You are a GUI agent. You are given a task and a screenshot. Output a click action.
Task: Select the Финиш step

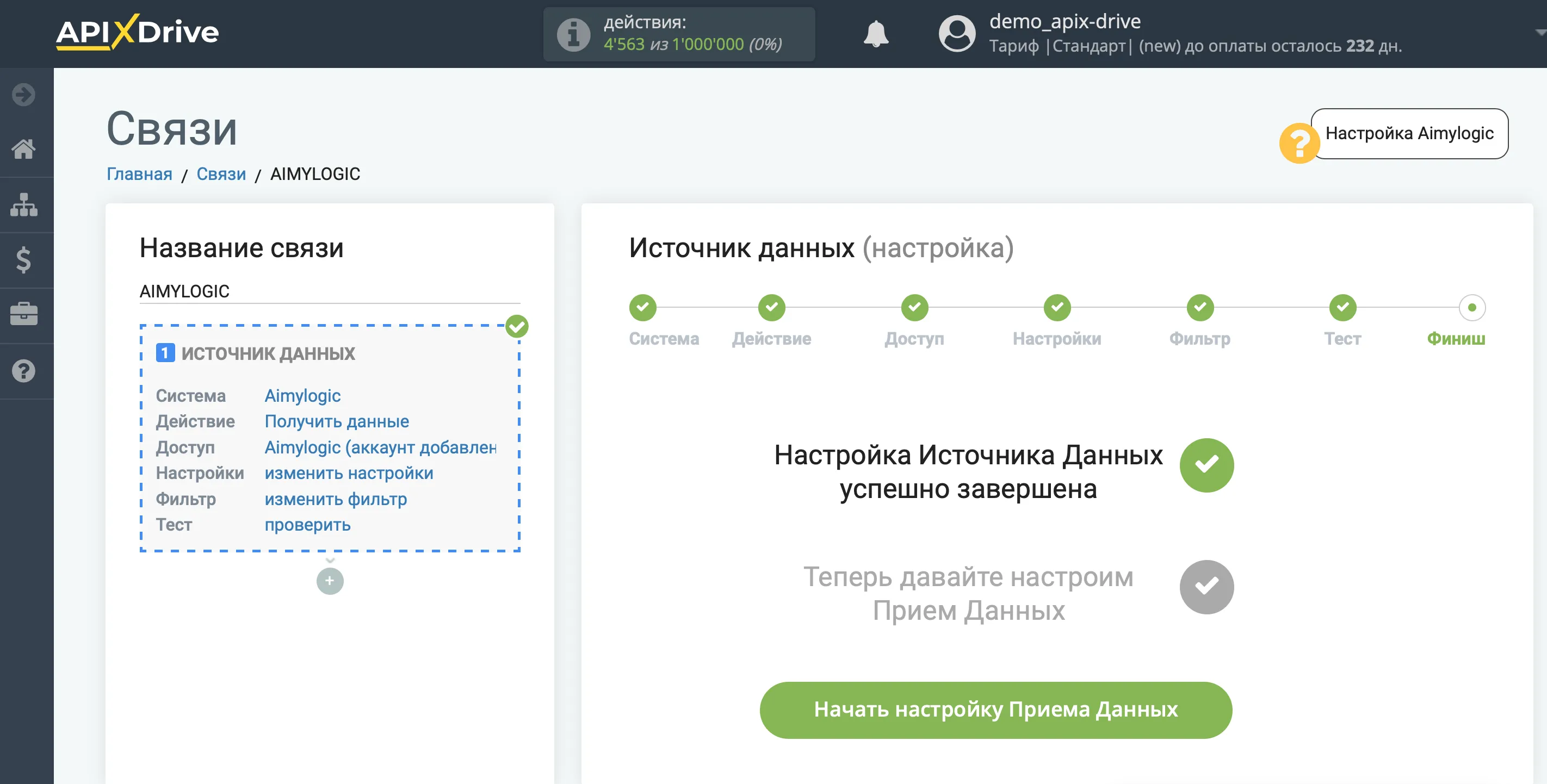pyautogui.click(x=1471, y=307)
